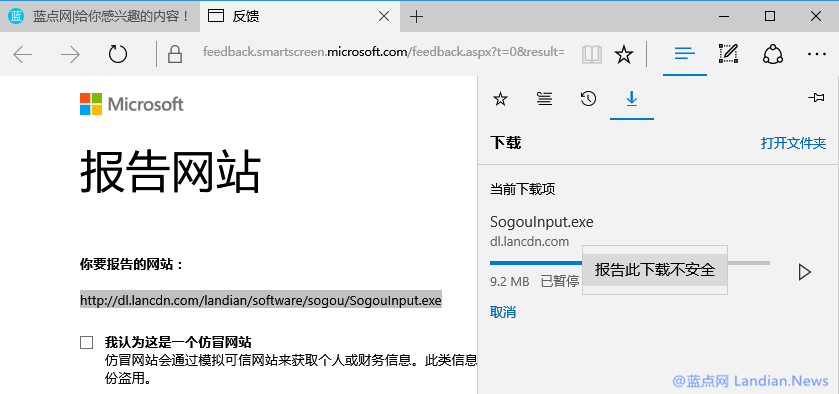Check 我认为这是一个仿冒网站 checkbox
This screenshot has width=839, height=394.
click(87, 343)
